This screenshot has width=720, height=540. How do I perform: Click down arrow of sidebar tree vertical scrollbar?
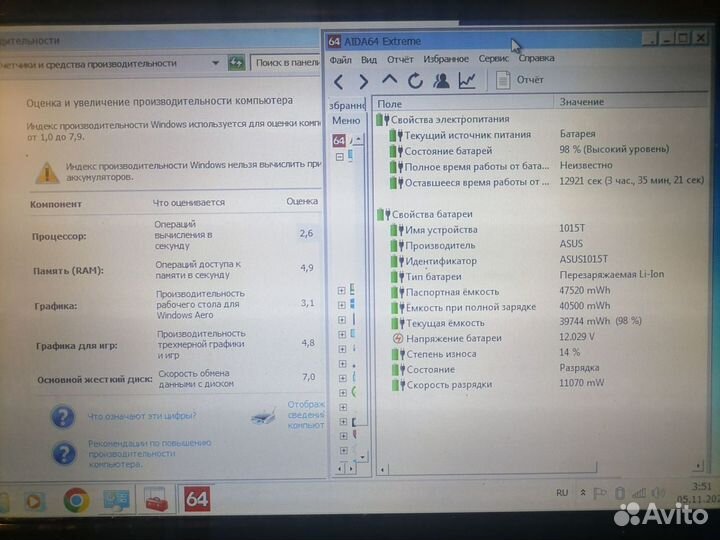coord(362,457)
